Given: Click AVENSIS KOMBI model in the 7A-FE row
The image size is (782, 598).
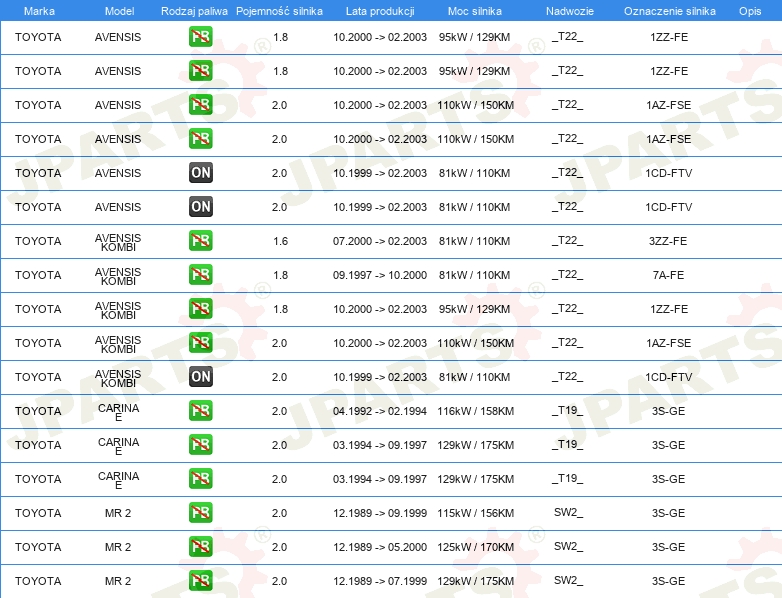Looking at the screenshot, I should 118,276.
